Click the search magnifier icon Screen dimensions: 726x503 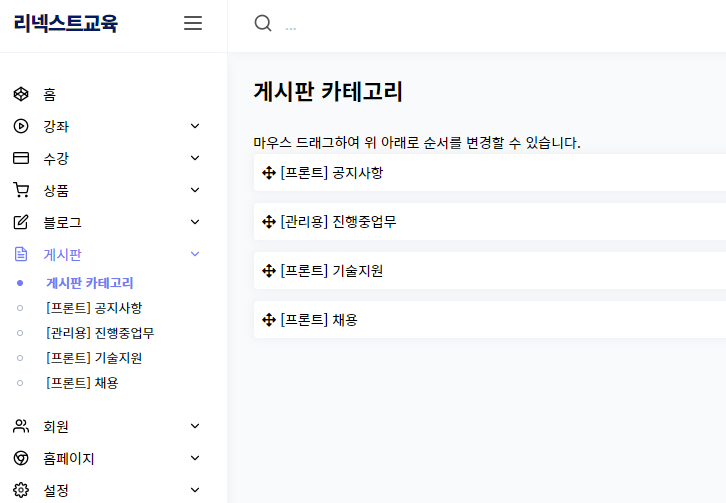[263, 23]
